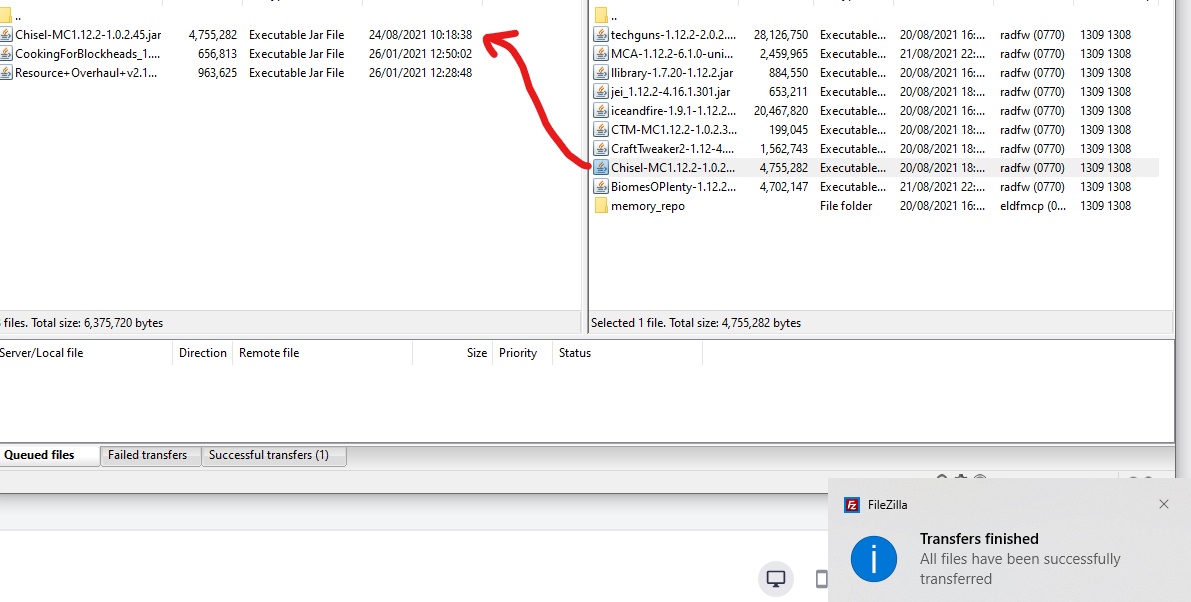
Task: Click the folder icon of memory_repo
Action: (x=601, y=206)
